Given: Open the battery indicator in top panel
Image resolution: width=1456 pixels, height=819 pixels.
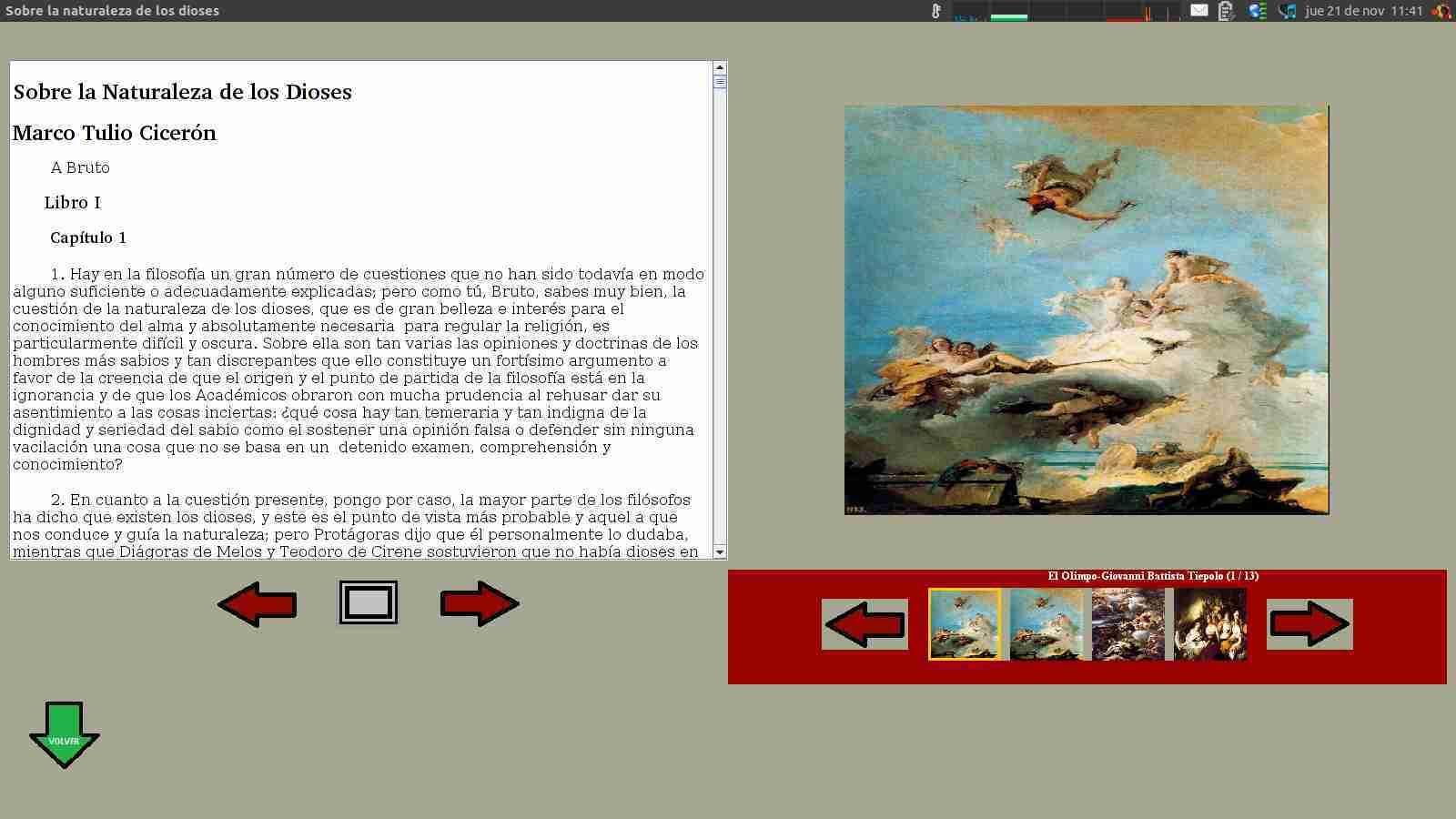Looking at the screenshot, I should [x=1226, y=11].
